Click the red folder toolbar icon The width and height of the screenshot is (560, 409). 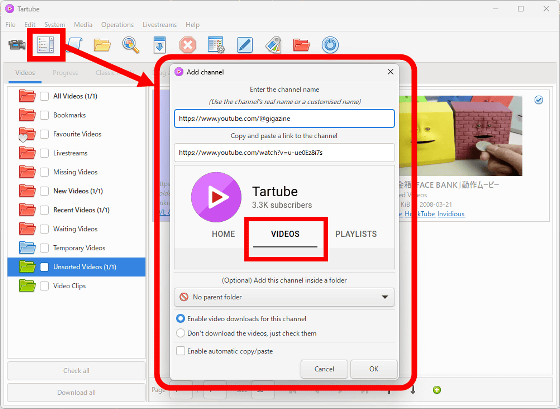(x=301, y=45)
